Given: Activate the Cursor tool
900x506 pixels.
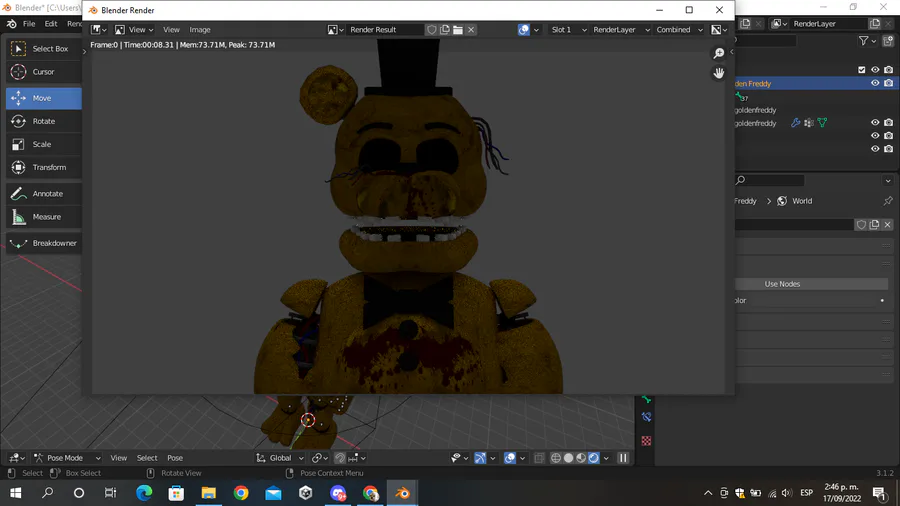Looking at the screenshot, I should [x=44, y=72].
